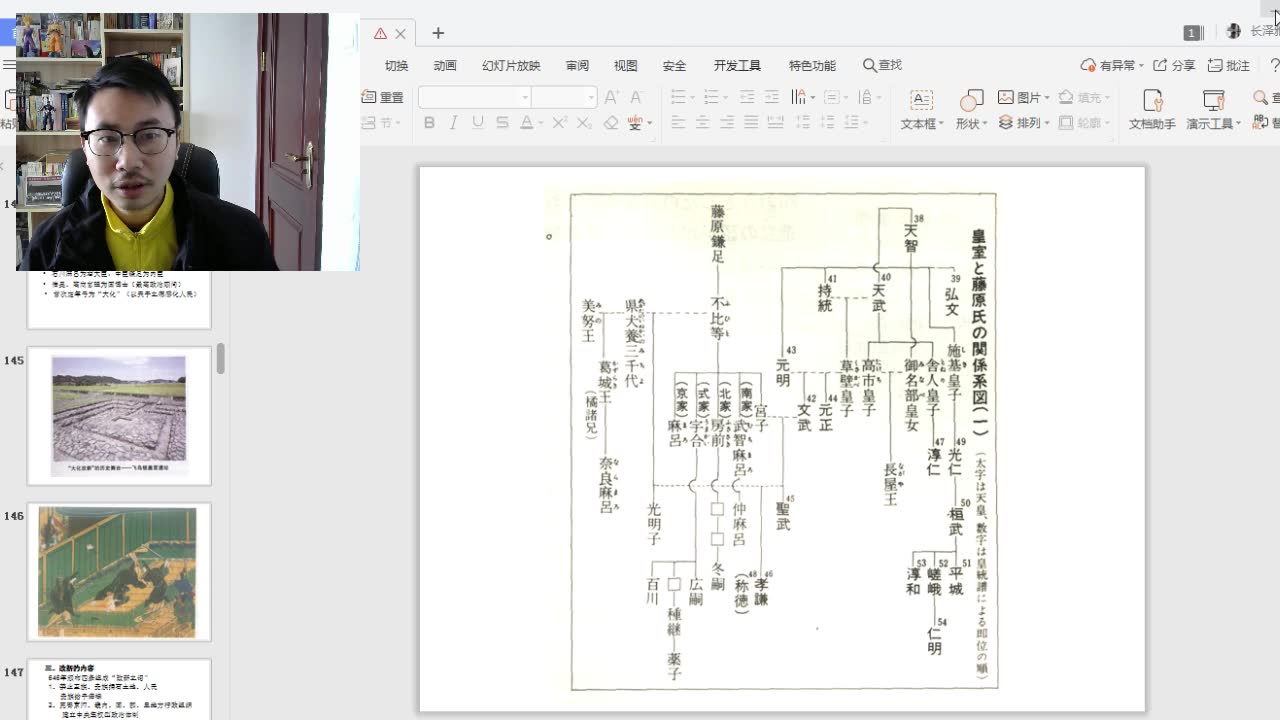Click the help question mark icon
The height and width of the screenshot is (720, 1280).
[1274, 65]
